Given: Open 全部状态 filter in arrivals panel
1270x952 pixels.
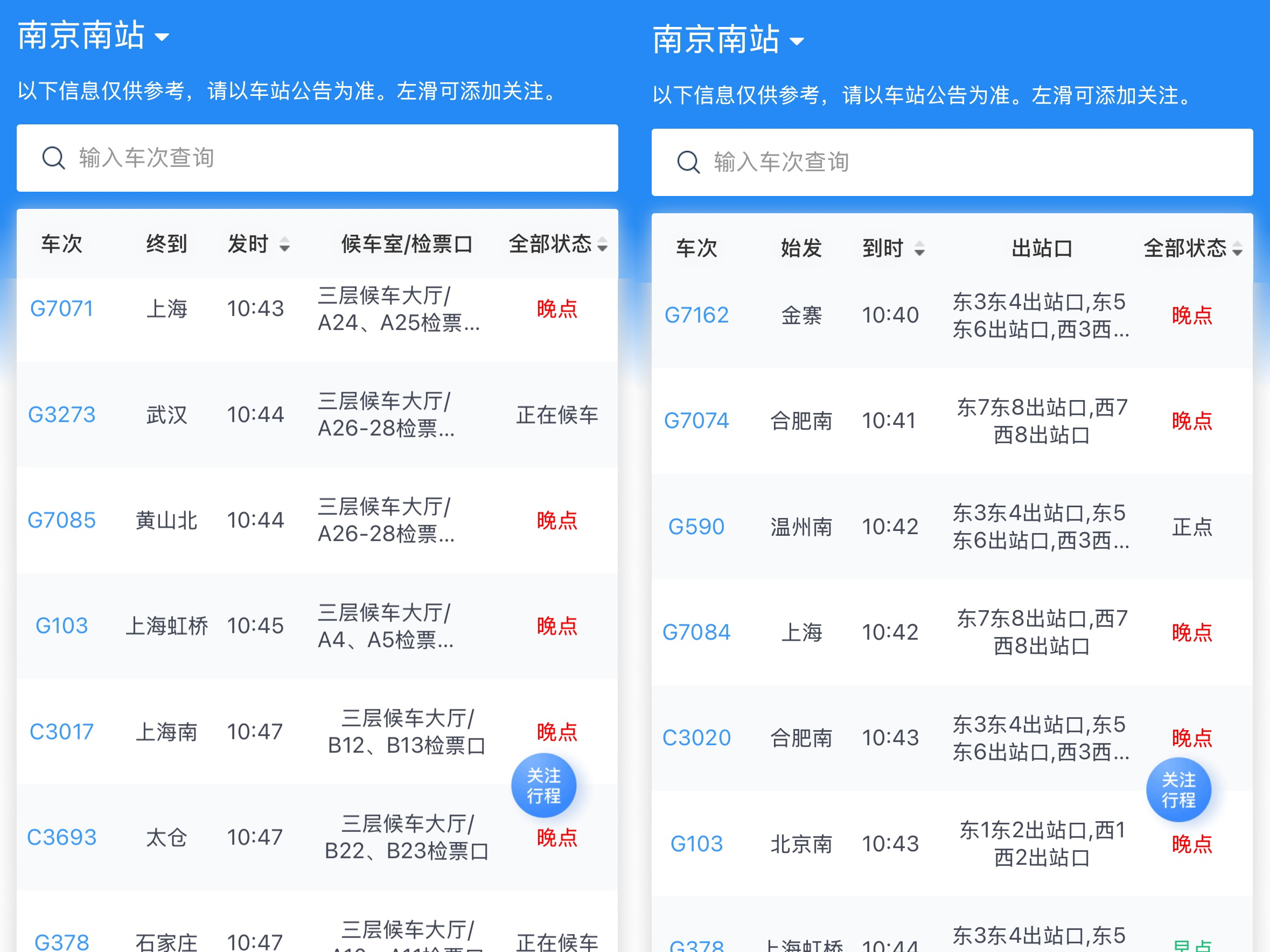Looking at the screenshot, I should pyautogui.click(x=1192, y=248).
